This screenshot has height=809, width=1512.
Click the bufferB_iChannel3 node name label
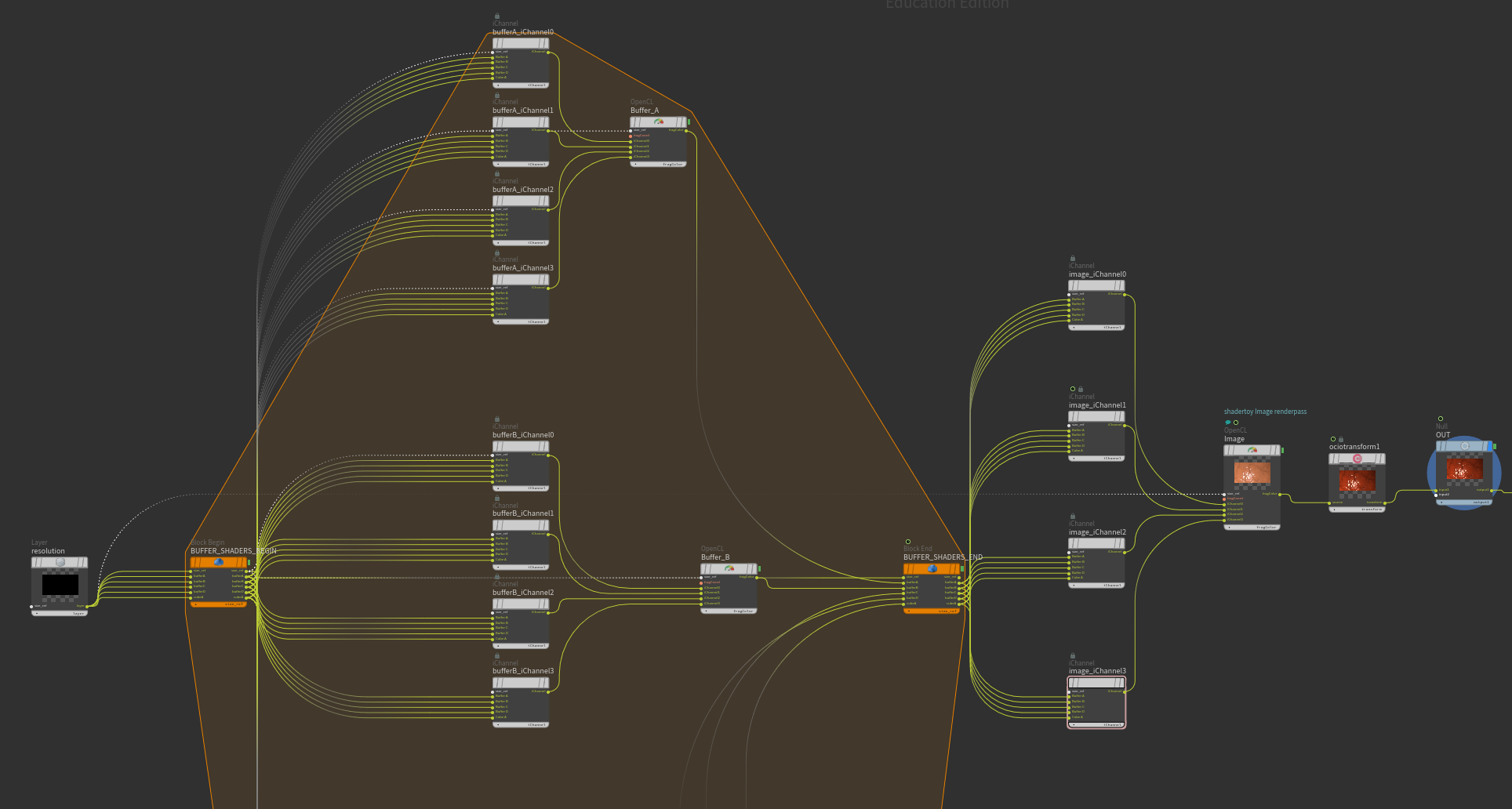pos(523,671)
